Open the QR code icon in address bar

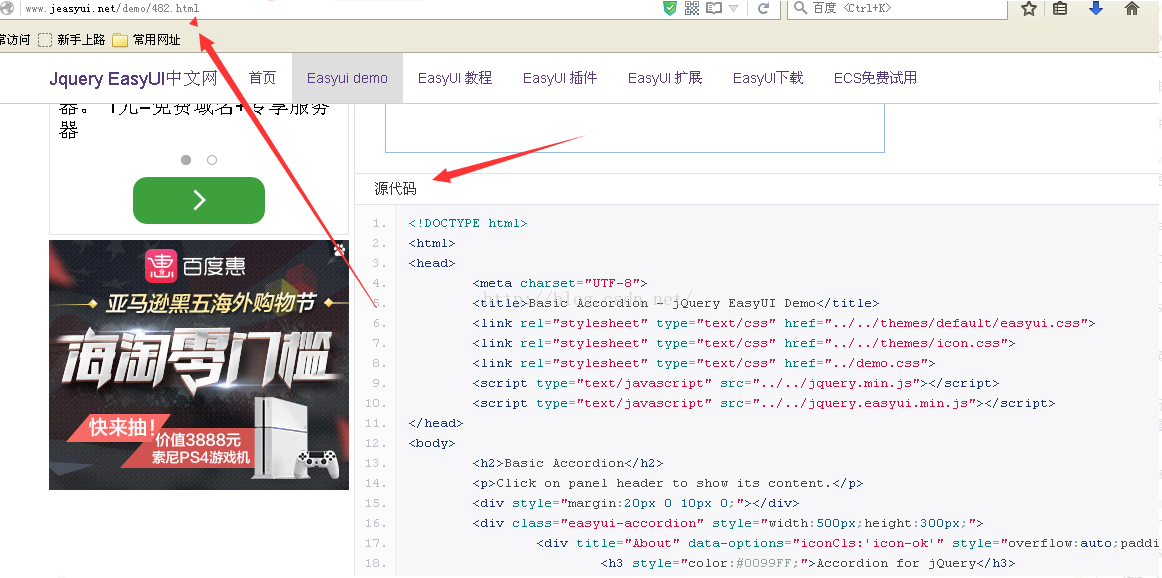[692, 8]
